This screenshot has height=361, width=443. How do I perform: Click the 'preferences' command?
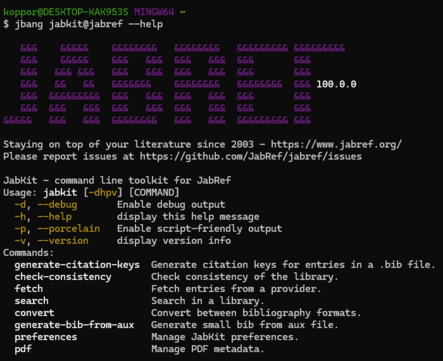tap(46, 337)
